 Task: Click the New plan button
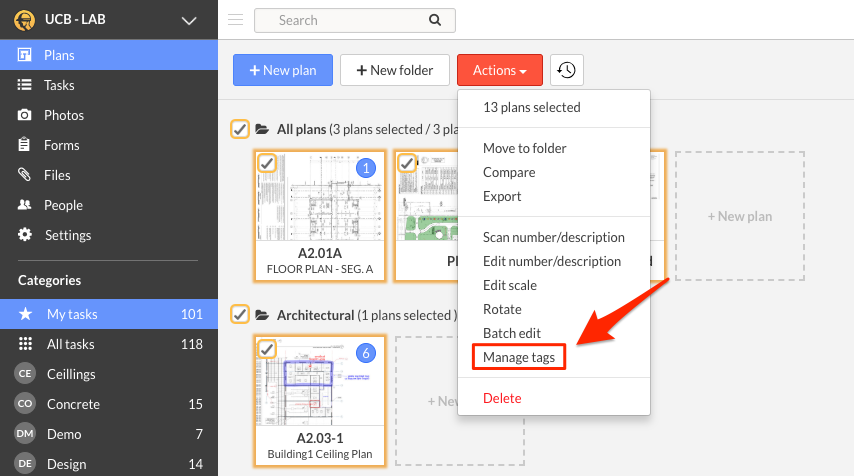(282, 70)
